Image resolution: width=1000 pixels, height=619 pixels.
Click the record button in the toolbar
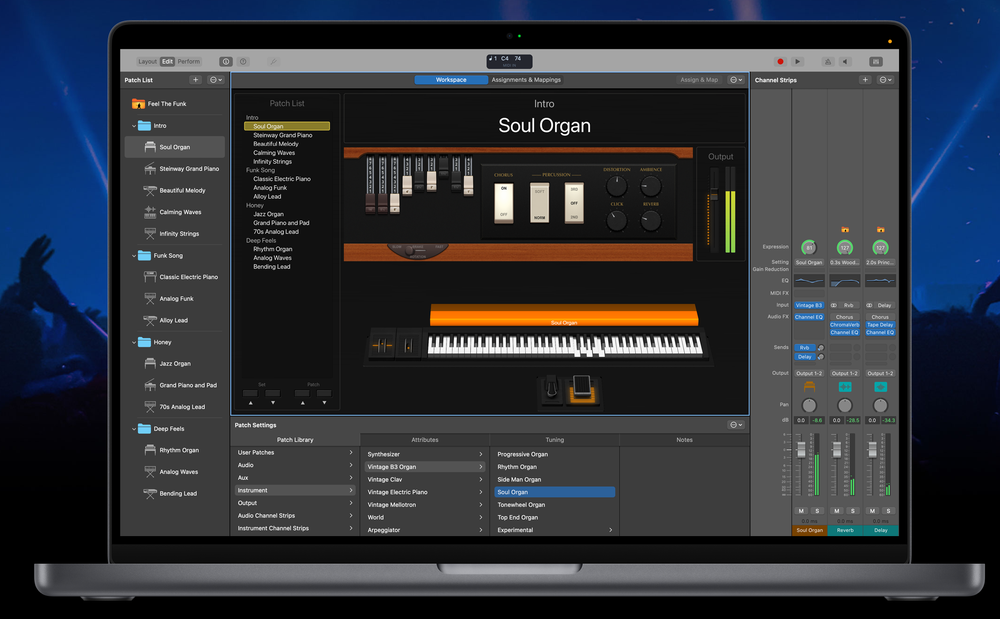click(779, 62)
